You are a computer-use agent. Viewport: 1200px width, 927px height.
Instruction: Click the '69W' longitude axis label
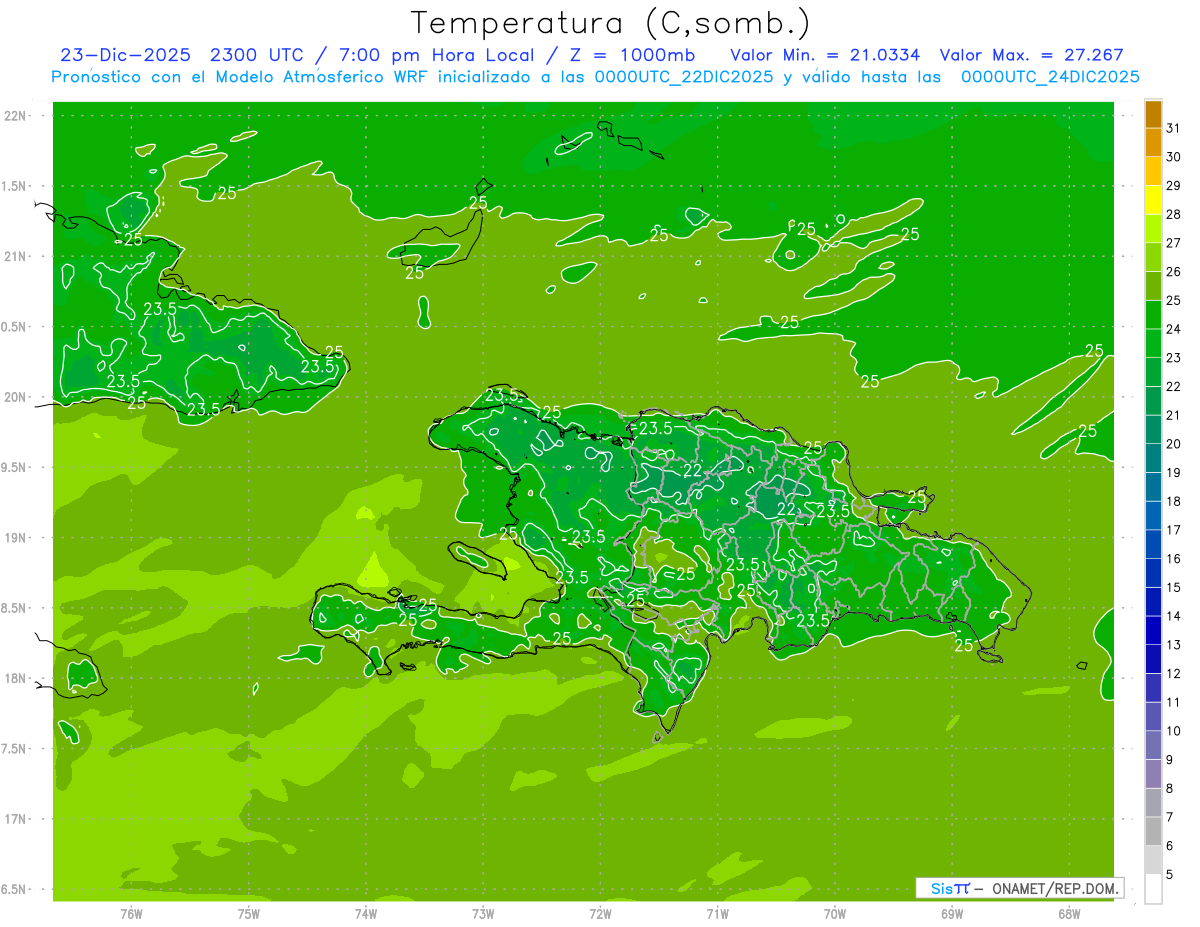coord(952,913)
